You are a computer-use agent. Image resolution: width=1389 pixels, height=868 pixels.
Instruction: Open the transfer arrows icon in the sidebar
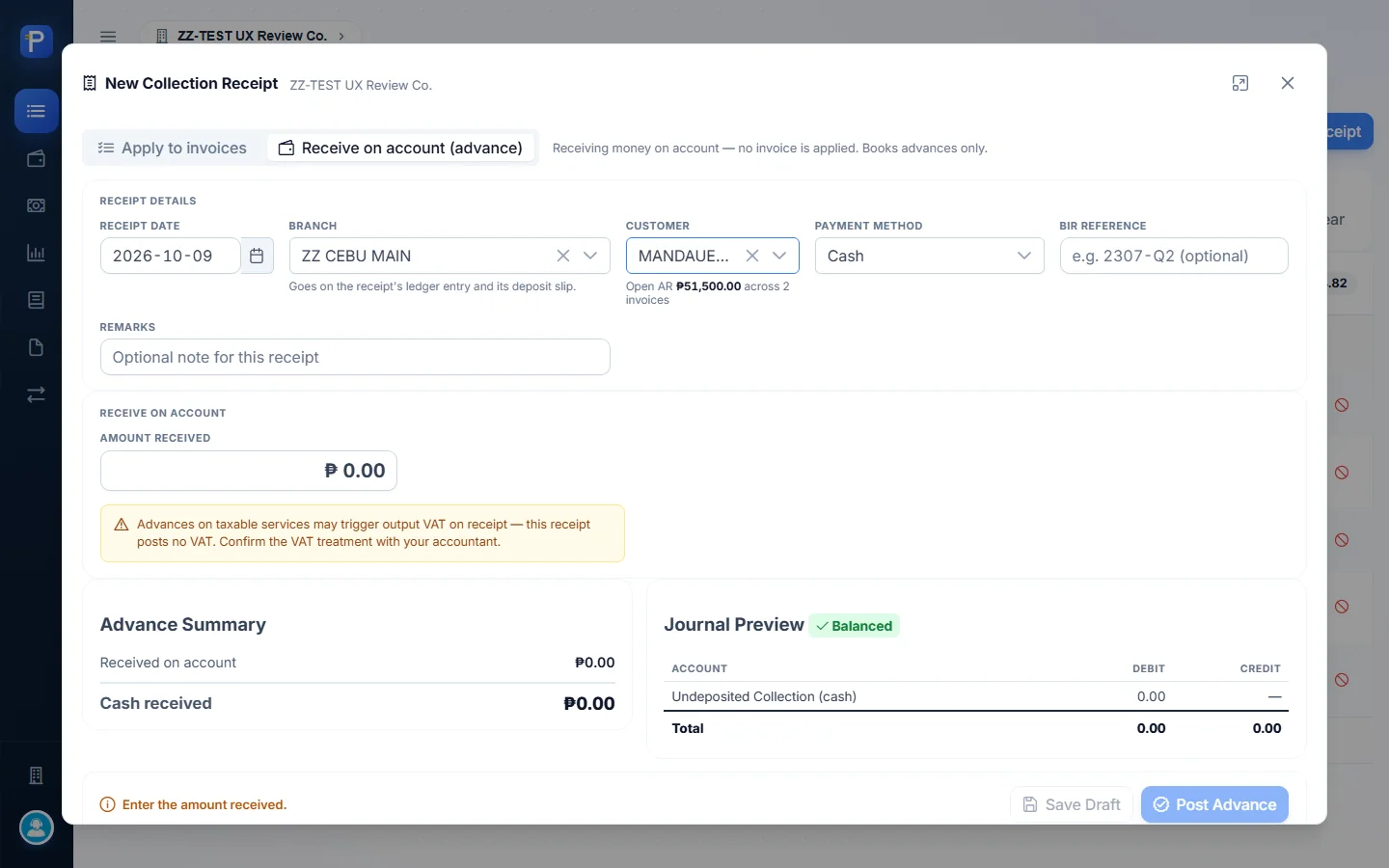36,394
